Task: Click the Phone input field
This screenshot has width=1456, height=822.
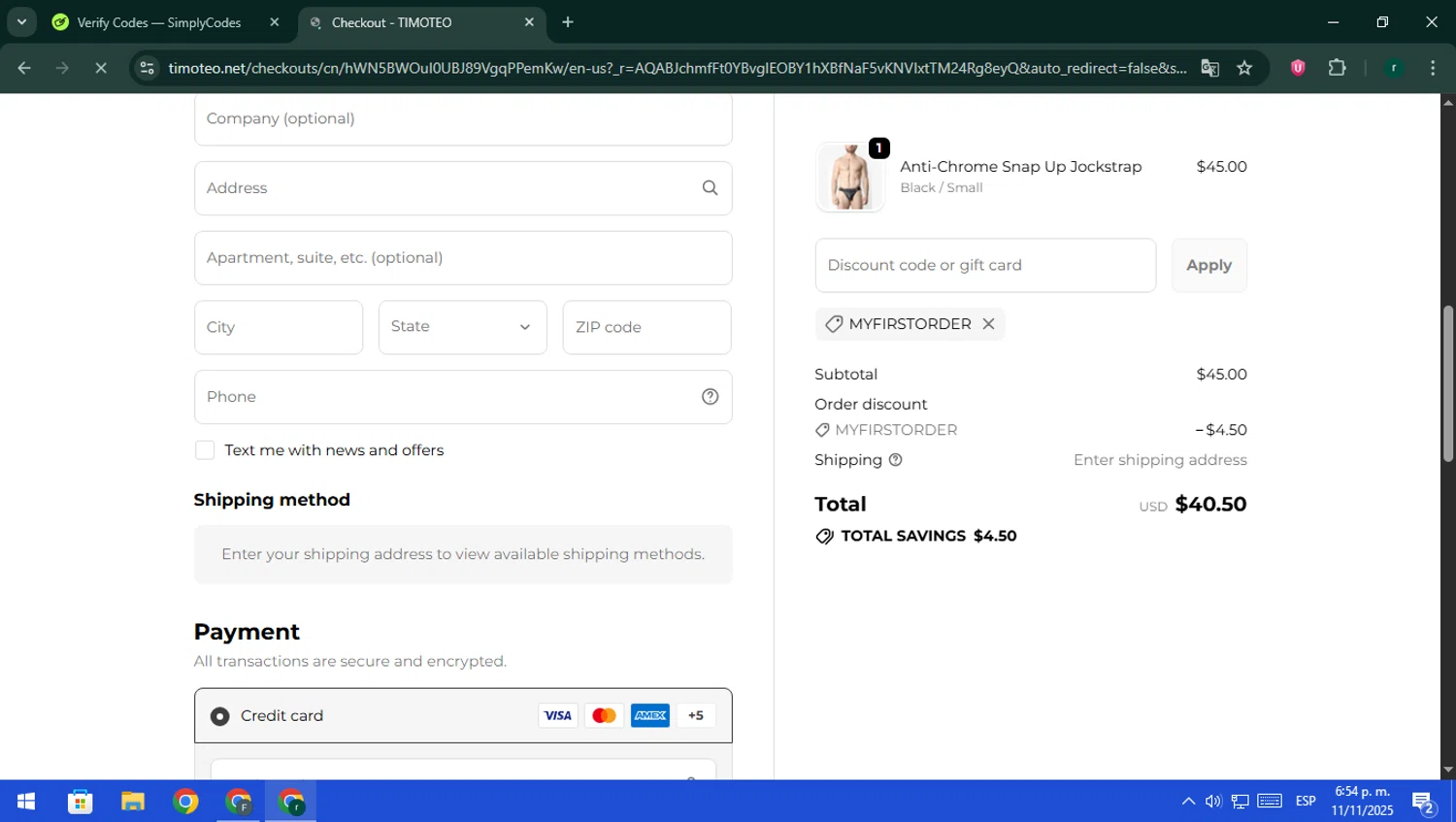Action: click(x=463, y=397)
